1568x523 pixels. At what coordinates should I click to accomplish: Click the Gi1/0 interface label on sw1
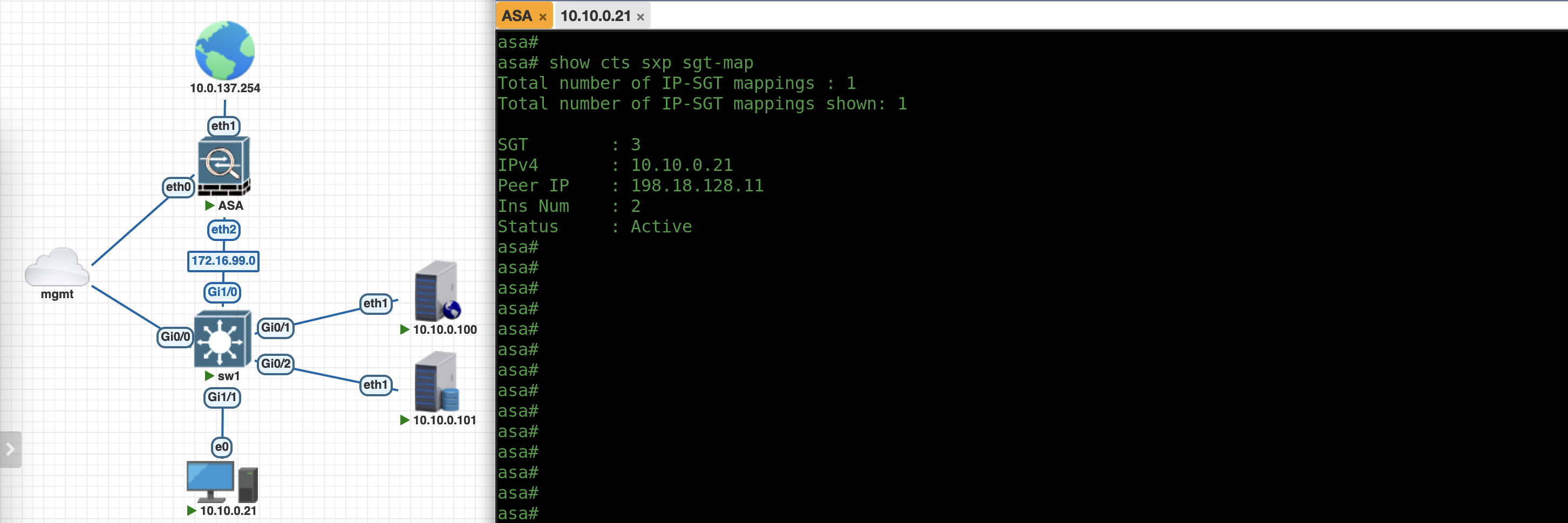(222, 292)
